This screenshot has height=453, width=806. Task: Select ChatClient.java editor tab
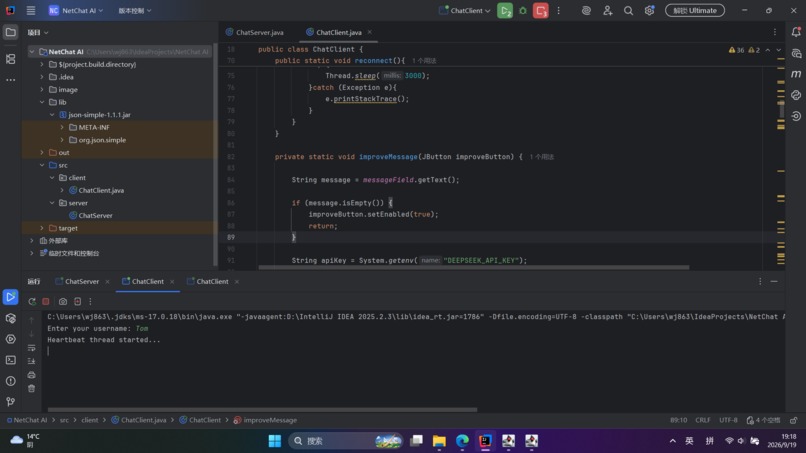click(334, 32)
